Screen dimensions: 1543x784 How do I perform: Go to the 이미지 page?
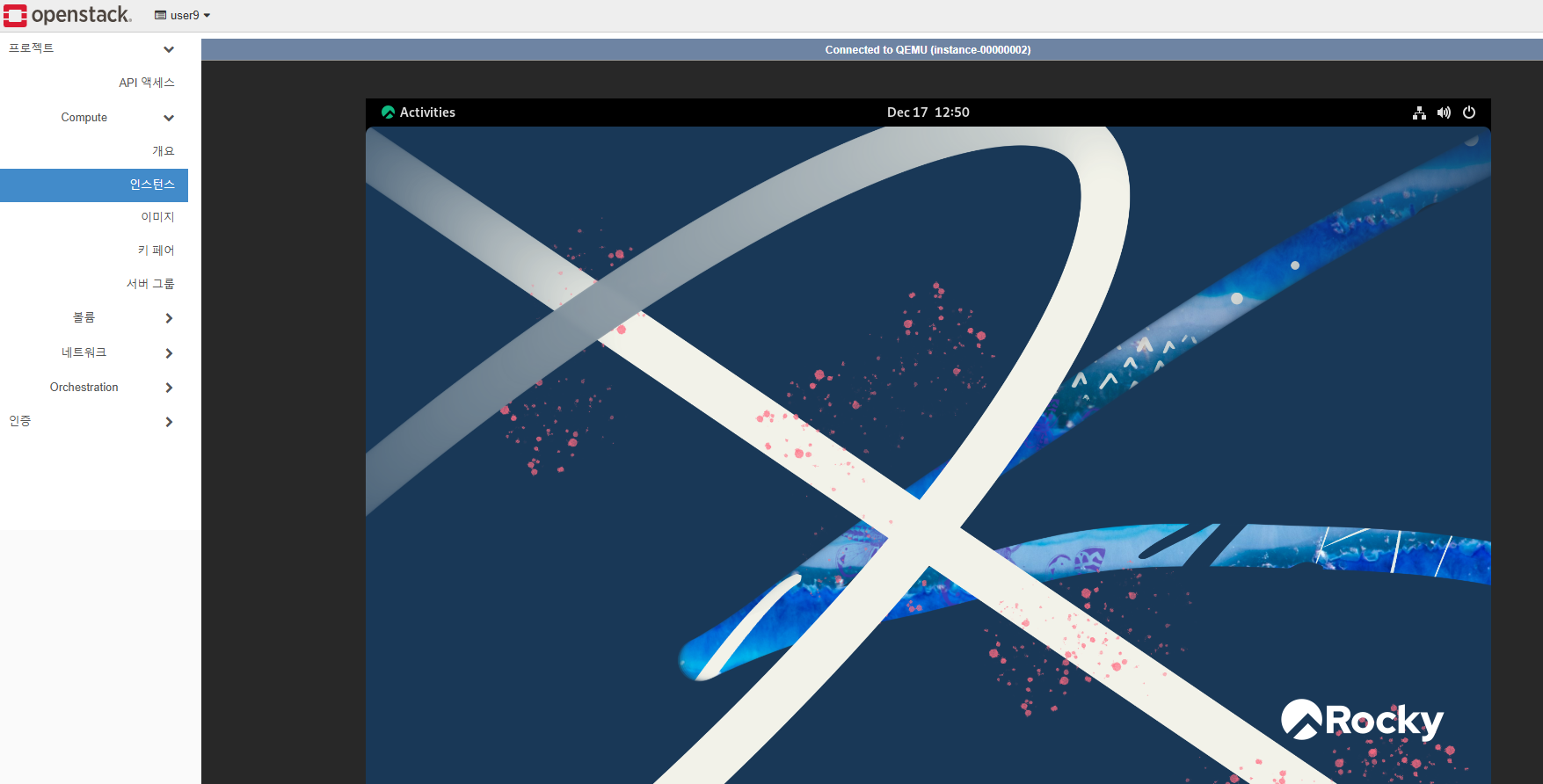(158, 217)
